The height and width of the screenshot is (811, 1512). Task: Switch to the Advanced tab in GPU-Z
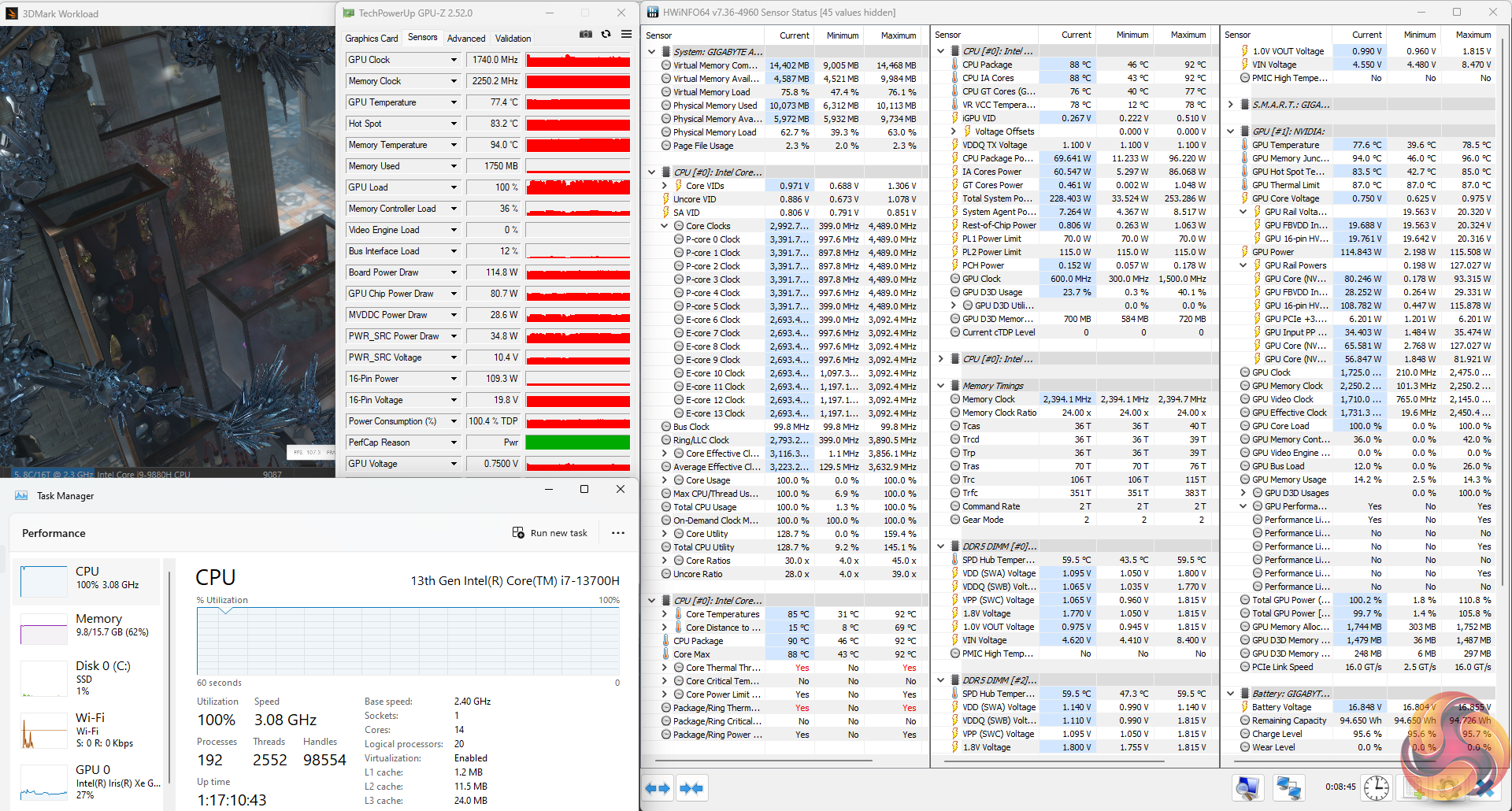[x=466, y=39]
